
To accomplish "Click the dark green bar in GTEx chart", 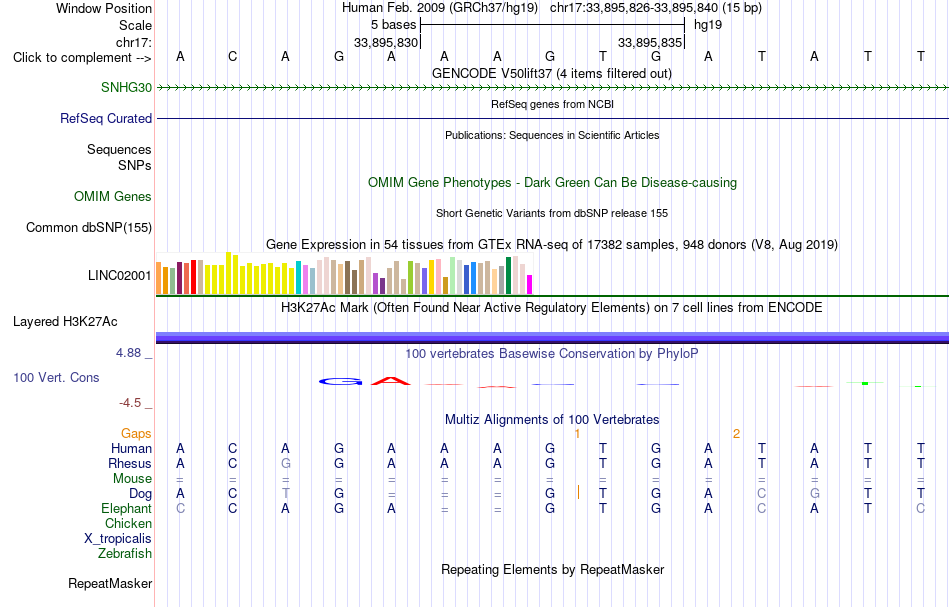I will pyautogui.click(x=508, y=276).
